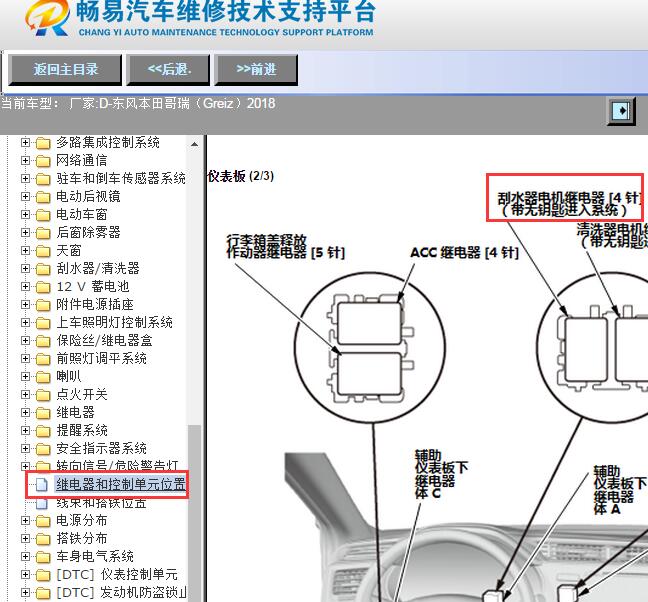The width and height of the screenshot is (648, 602).
Task: Click the [DTC] 仪表控制单元 folder icon
Action: tap(43, 575)
